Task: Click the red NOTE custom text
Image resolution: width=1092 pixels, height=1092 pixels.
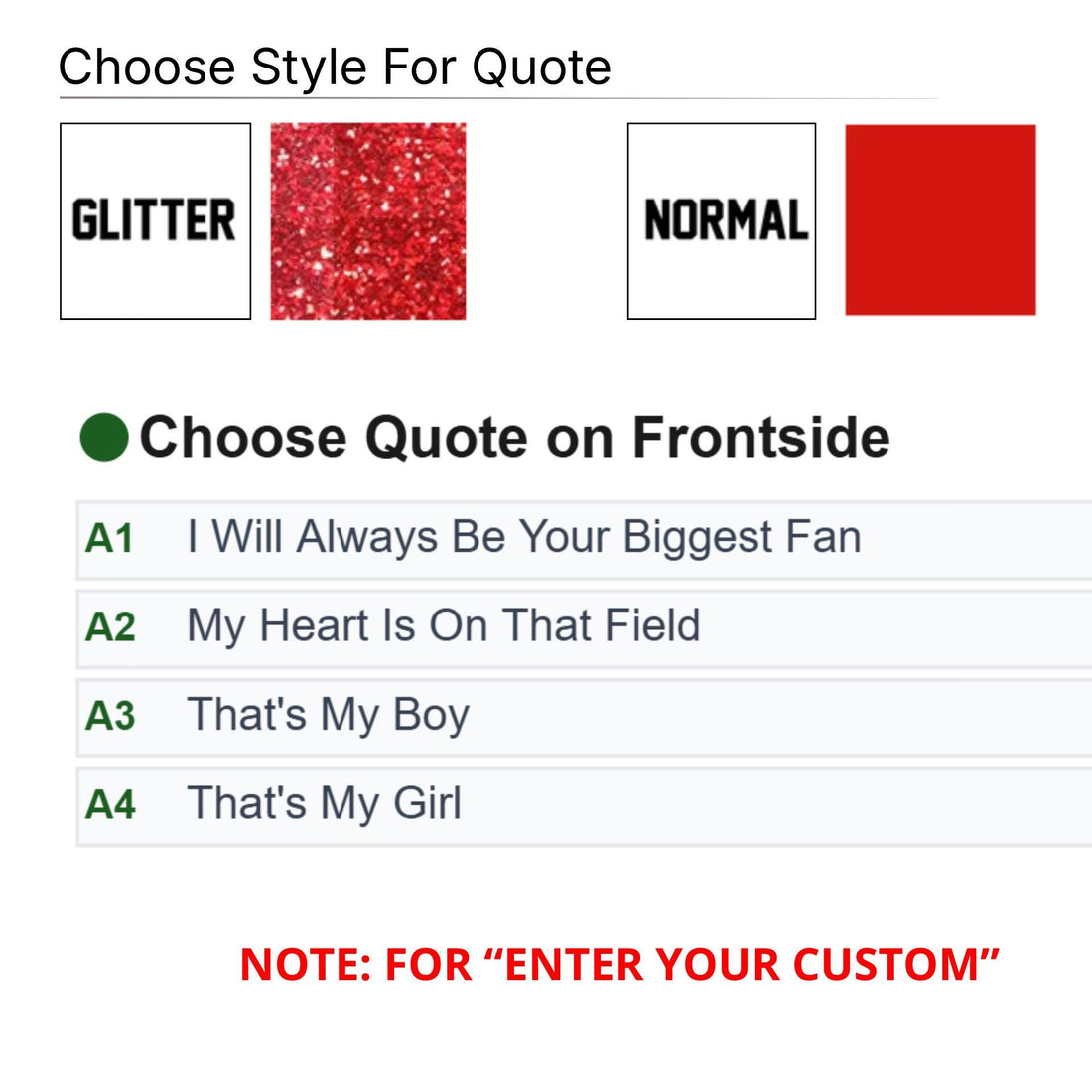Action: pos(619,965)
